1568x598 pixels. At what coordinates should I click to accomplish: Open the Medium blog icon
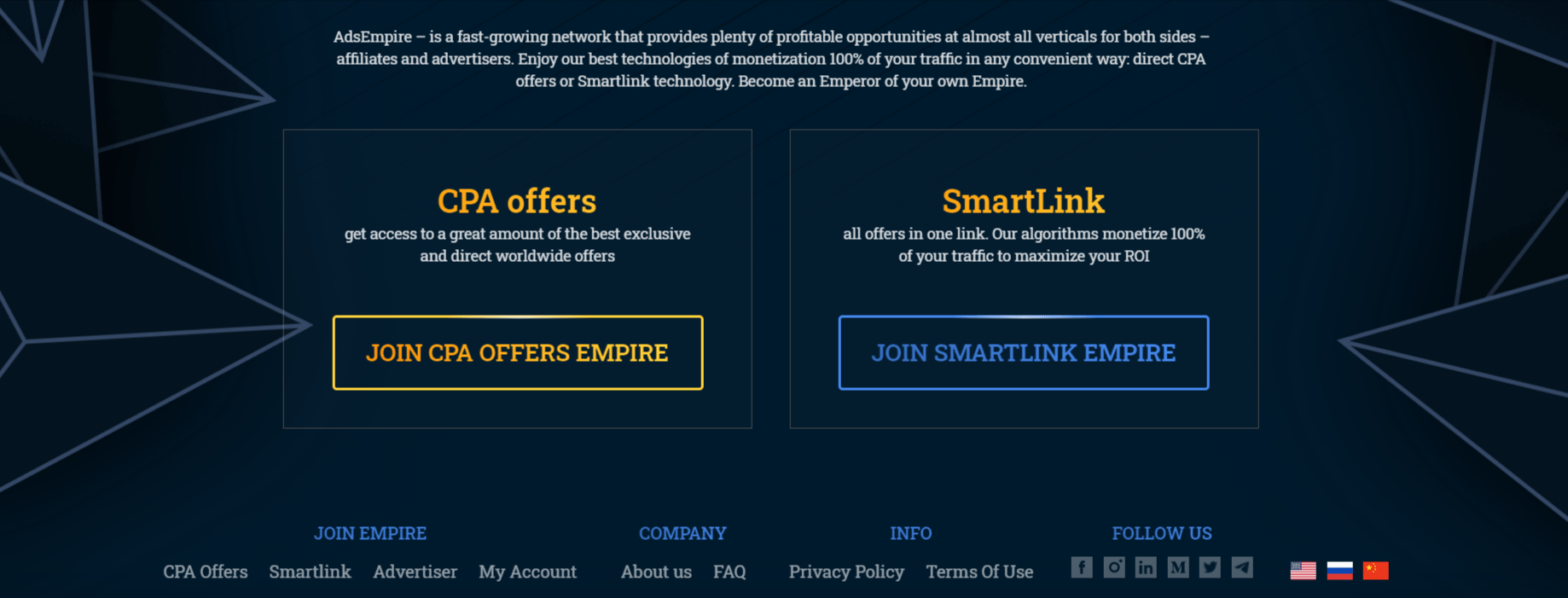click(1178, 567)
